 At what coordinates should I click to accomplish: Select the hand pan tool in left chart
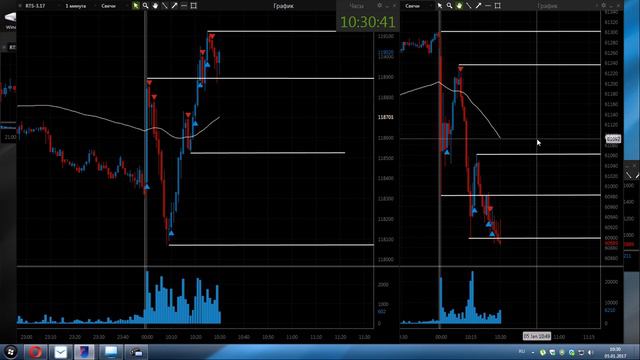click(155, 6)
